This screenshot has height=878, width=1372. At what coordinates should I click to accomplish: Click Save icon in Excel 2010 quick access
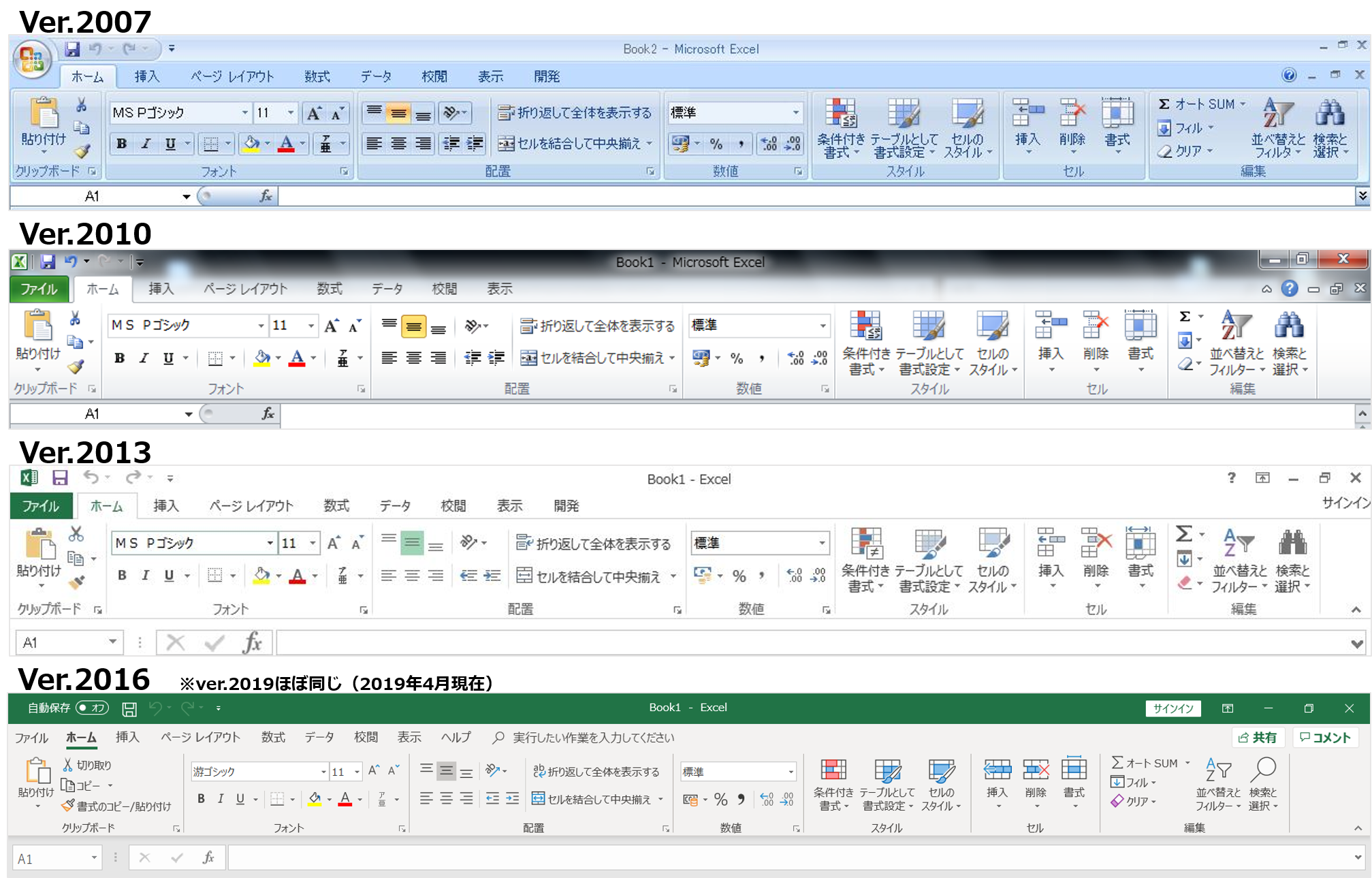(47, 262)
